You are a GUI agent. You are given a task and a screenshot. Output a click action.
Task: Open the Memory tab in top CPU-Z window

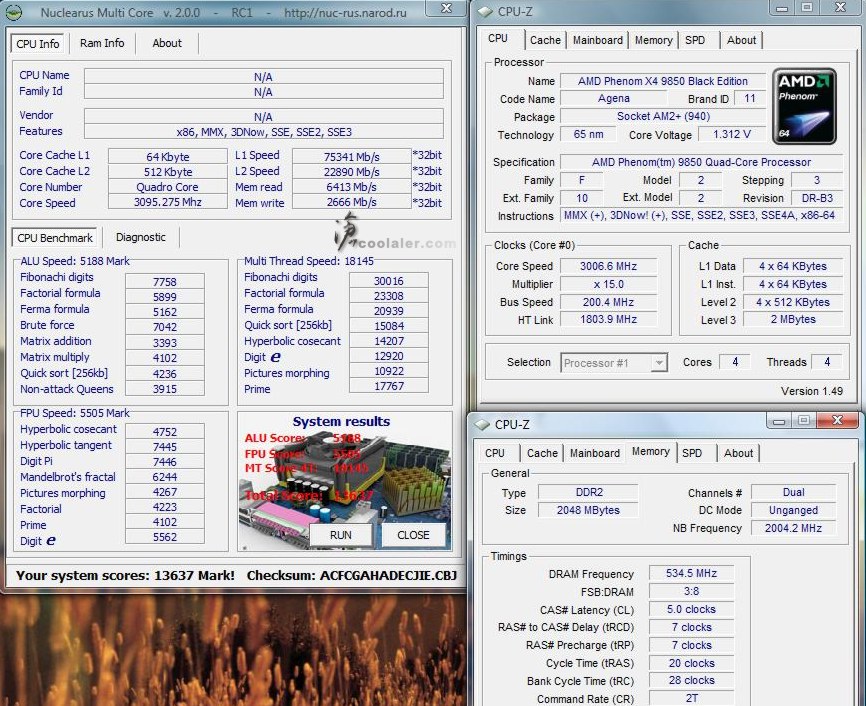click(653, 40)
